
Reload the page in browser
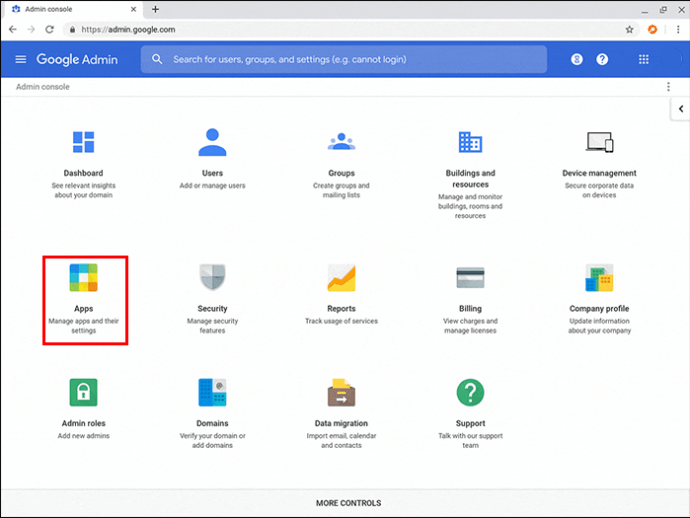[50, 29]
